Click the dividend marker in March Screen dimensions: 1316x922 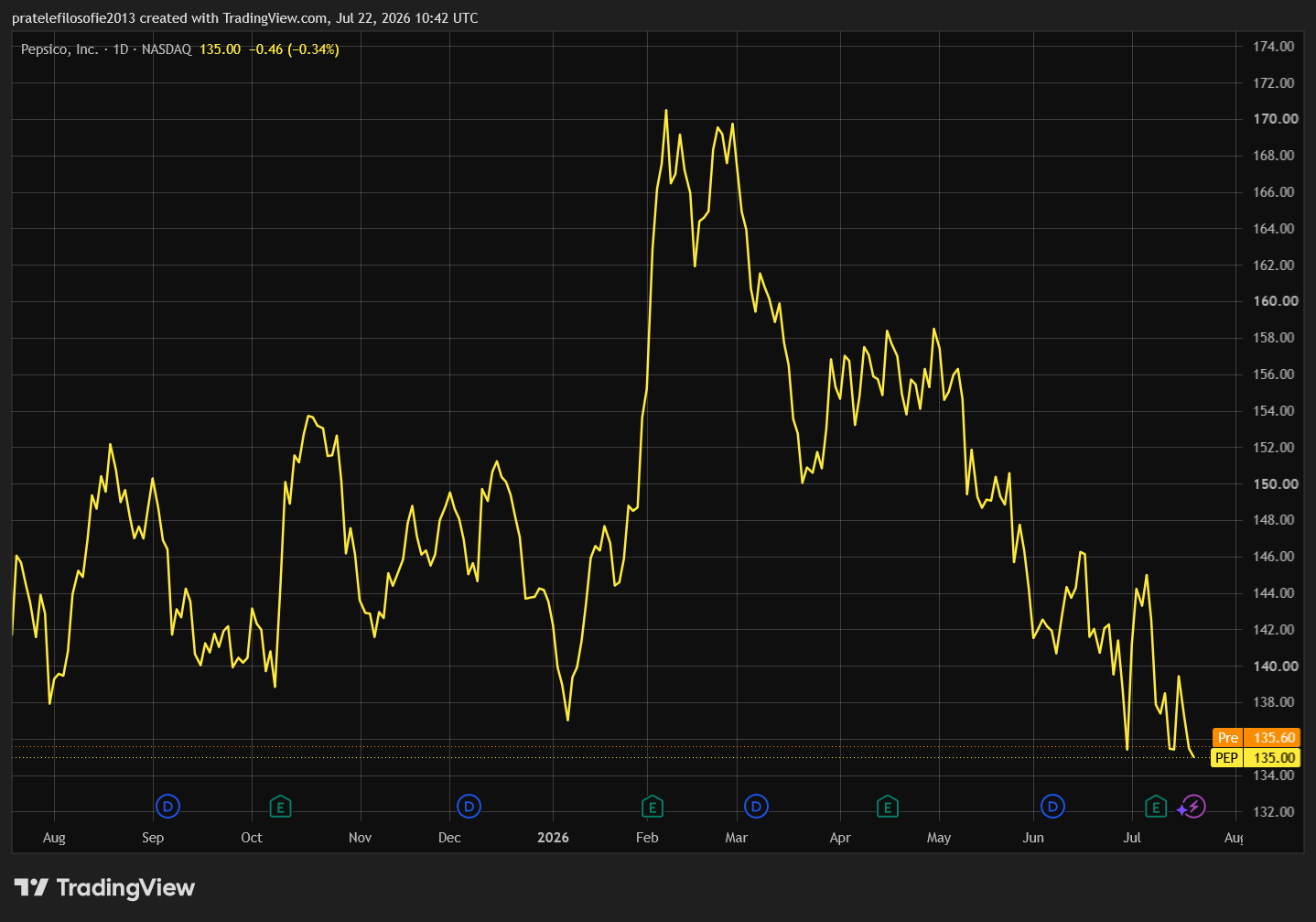click(756, 807)
